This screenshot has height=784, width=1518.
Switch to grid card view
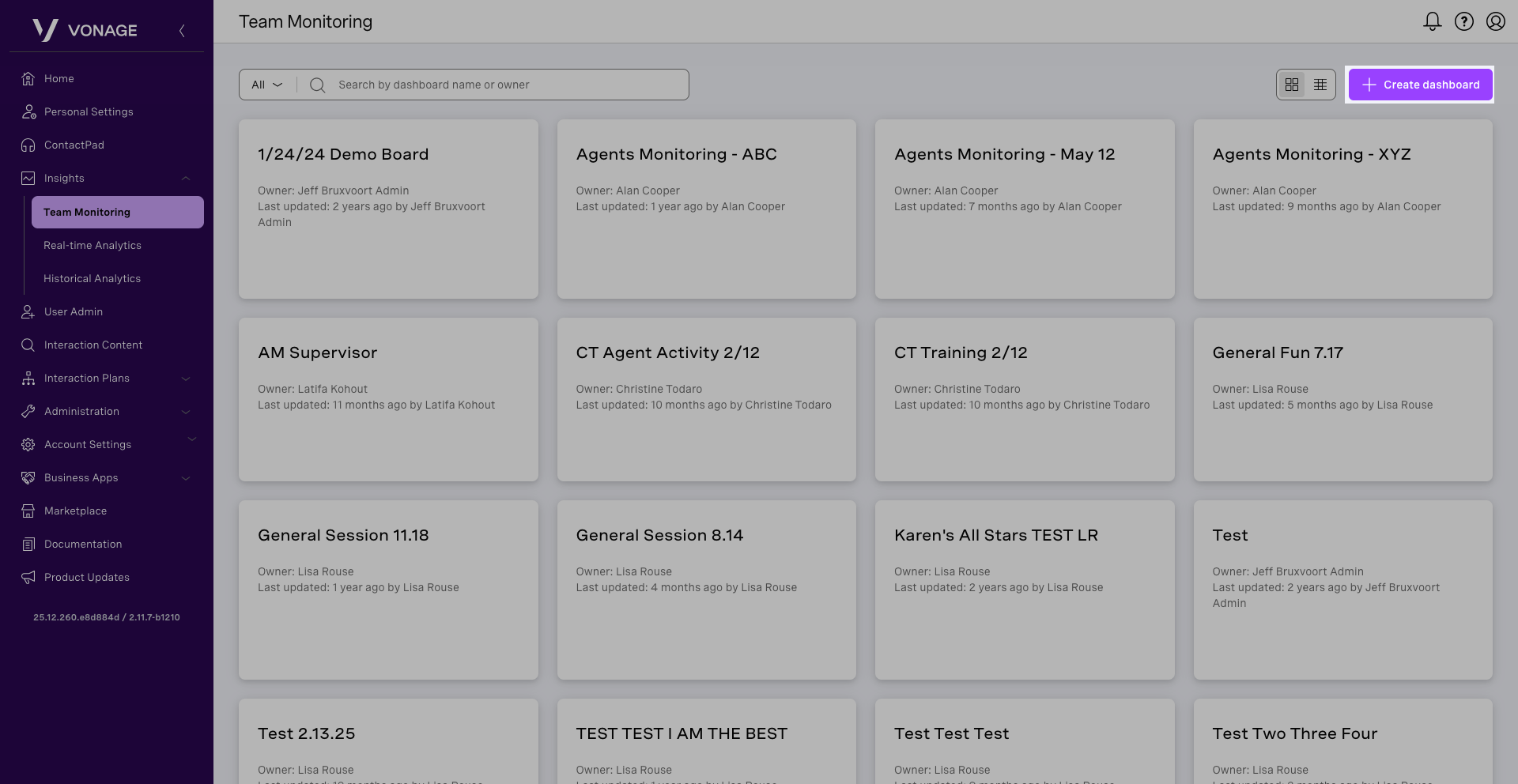coord(1292,85)
